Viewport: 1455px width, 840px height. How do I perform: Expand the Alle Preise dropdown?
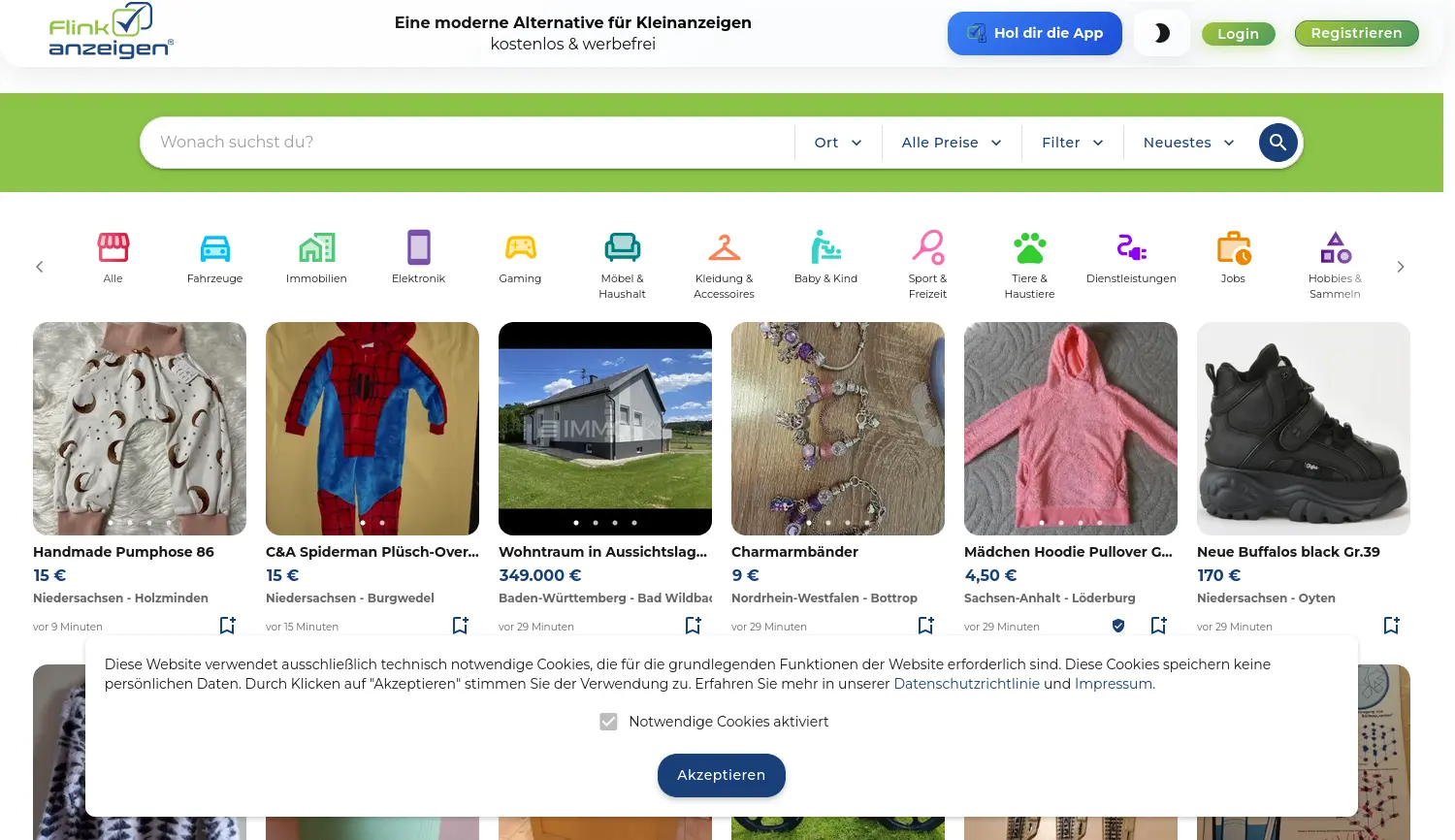coord(951,142)
